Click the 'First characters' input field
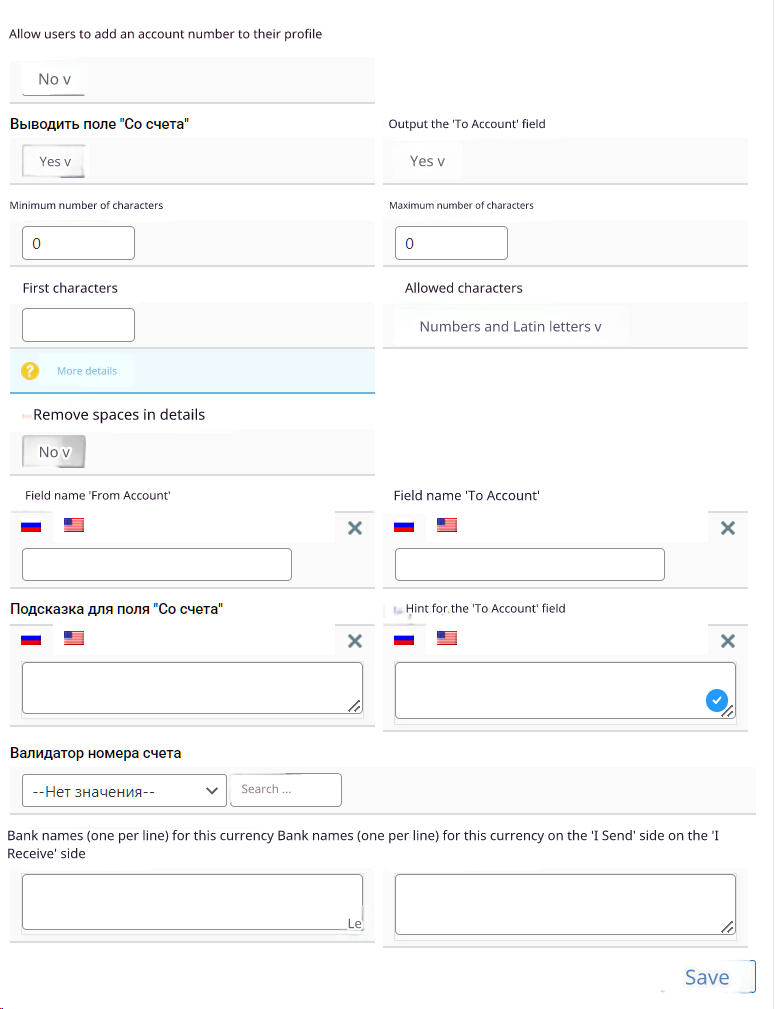783x1009 pixels. pos(78,325)
